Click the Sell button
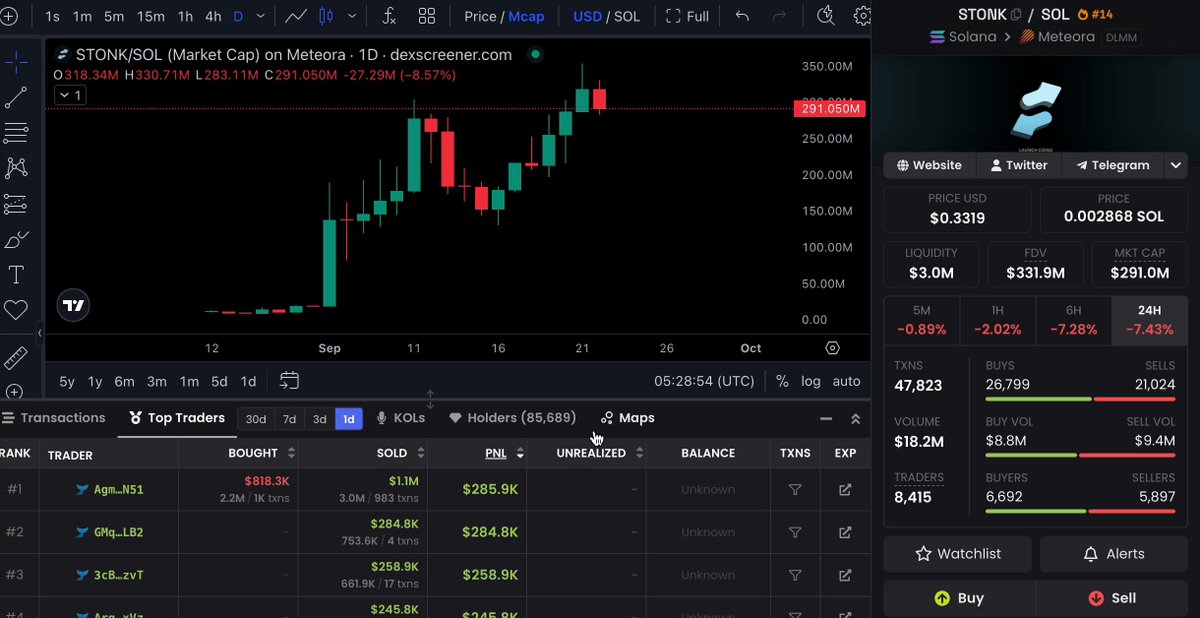 click(1111, 598)
